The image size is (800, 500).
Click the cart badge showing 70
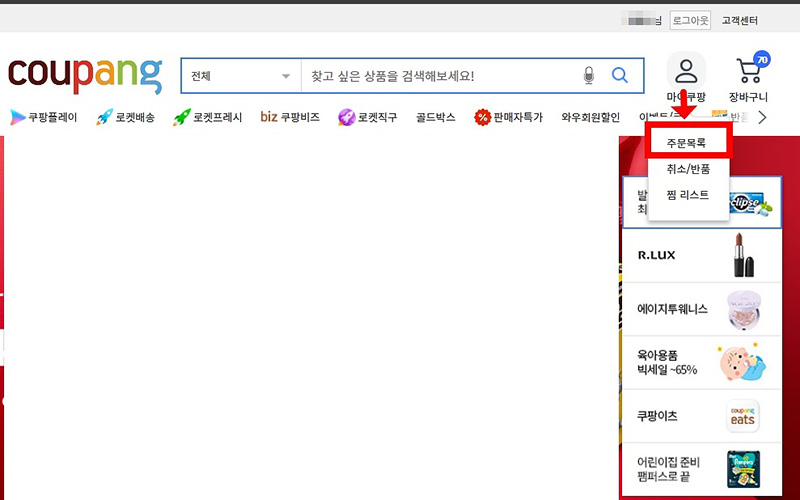click(762, 60)
